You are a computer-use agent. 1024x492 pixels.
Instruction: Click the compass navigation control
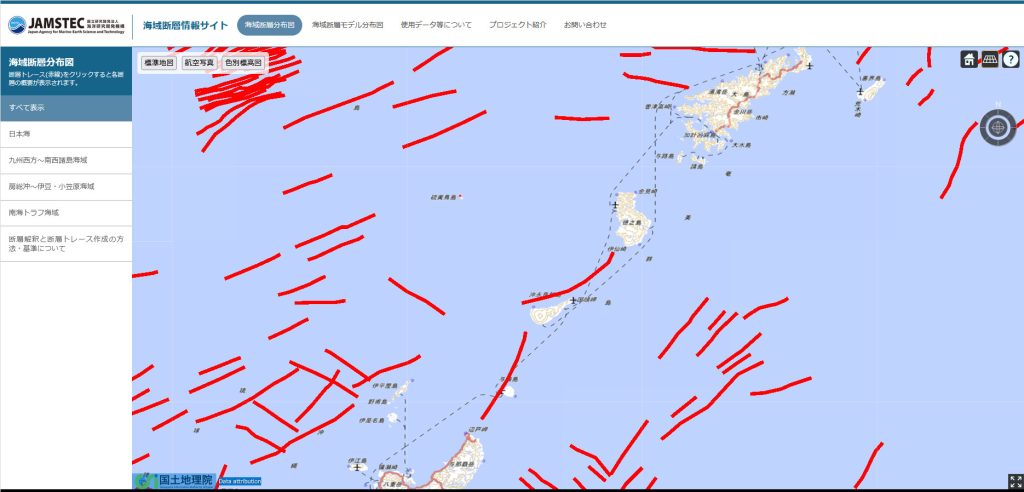tap(997, 127)
